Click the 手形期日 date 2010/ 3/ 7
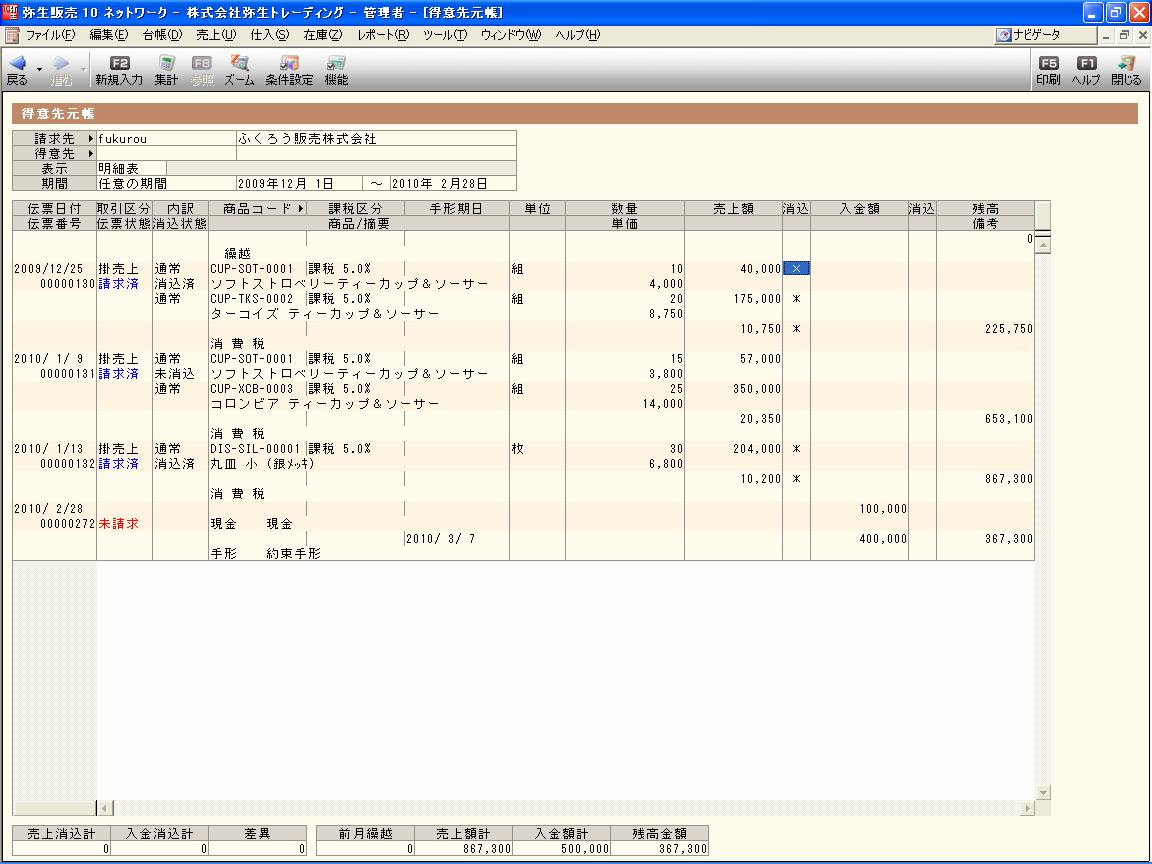1152x864 pixels. 441,539
